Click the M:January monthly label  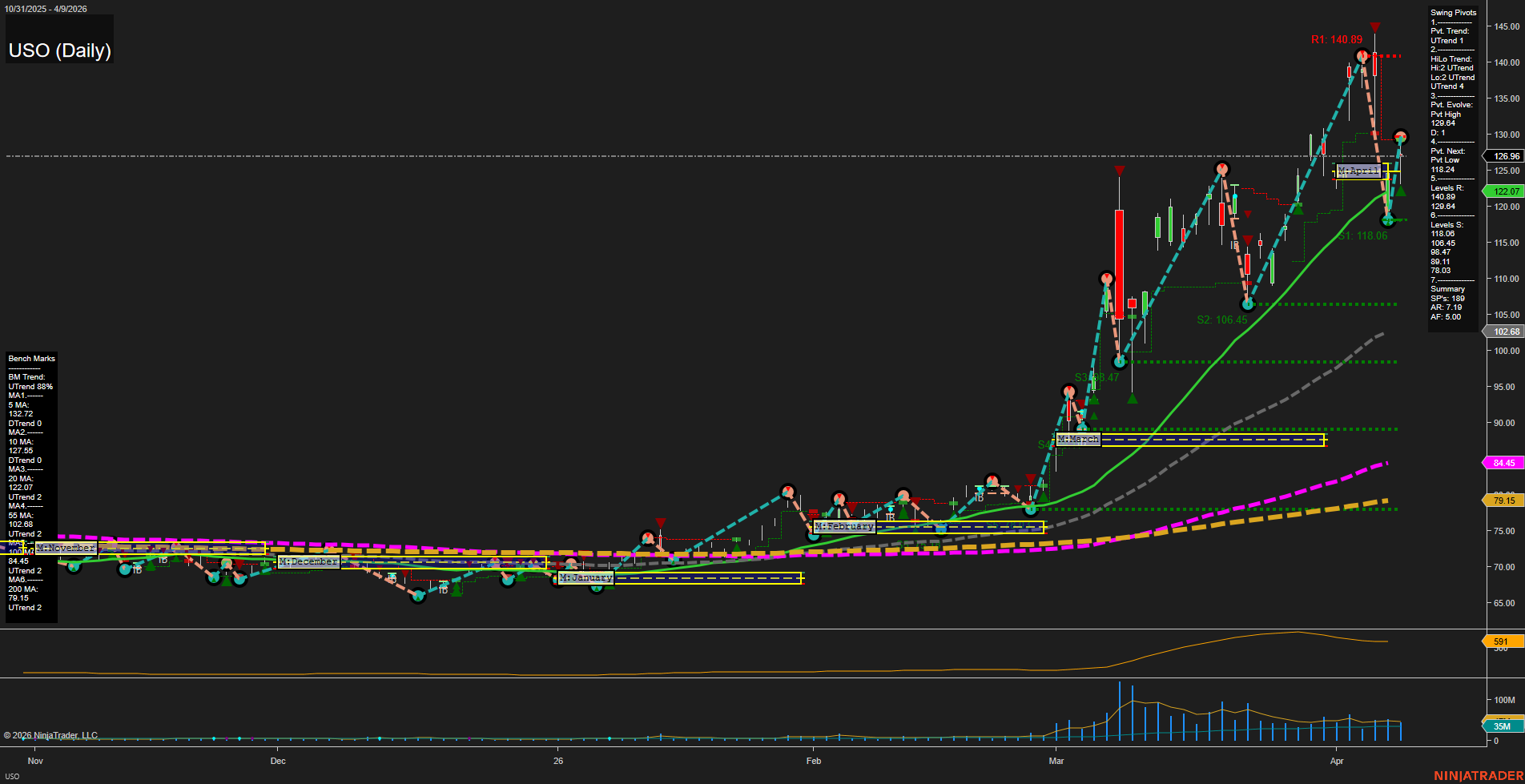(585, 577)
